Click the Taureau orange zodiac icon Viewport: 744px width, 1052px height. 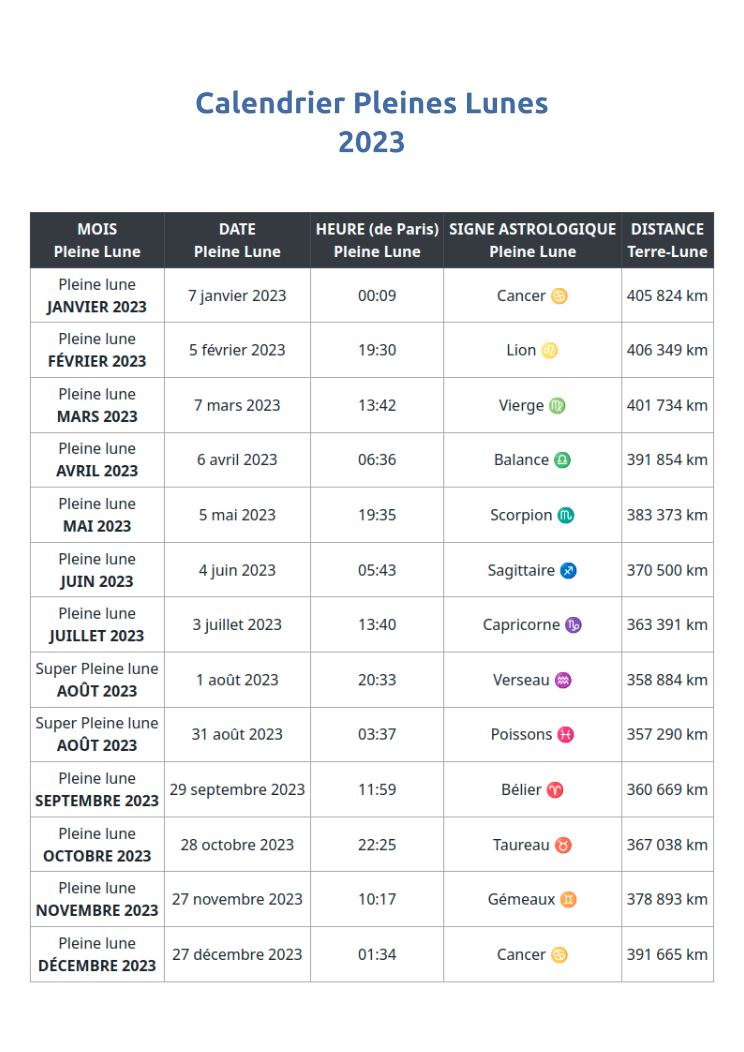coord(563,845)
